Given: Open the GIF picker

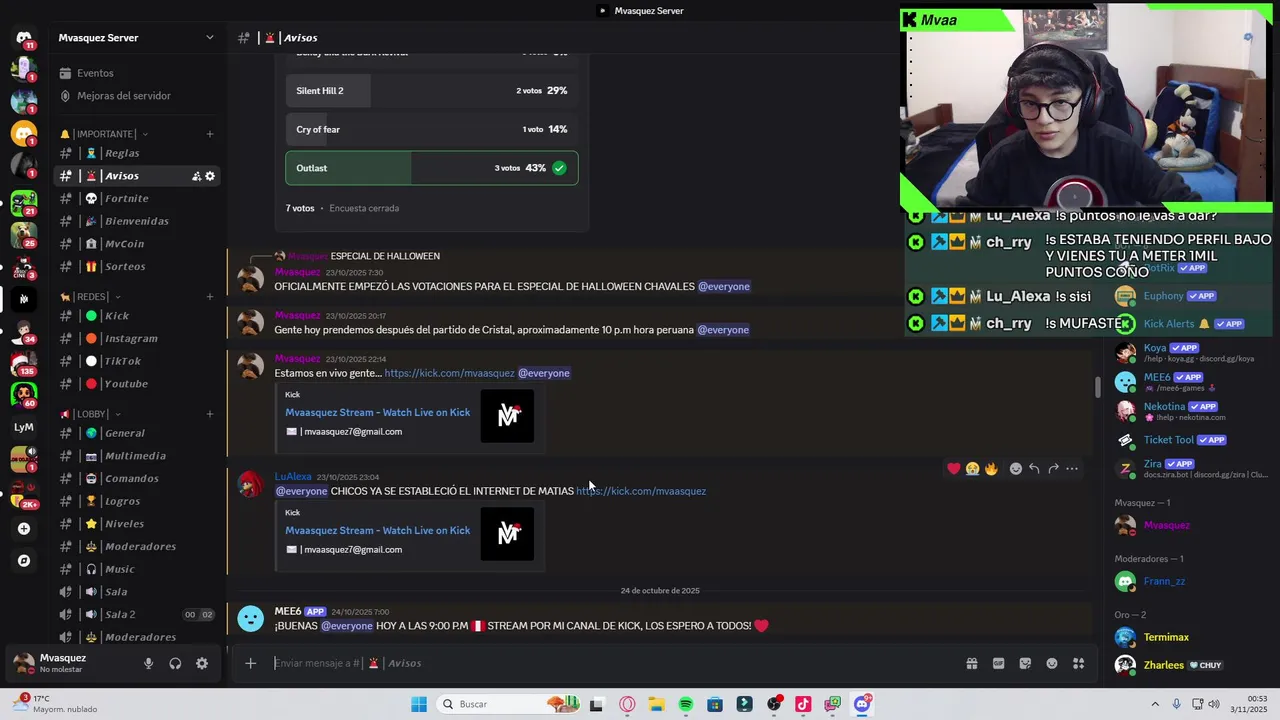Looking at the screenshot, I should pos(998,663).
